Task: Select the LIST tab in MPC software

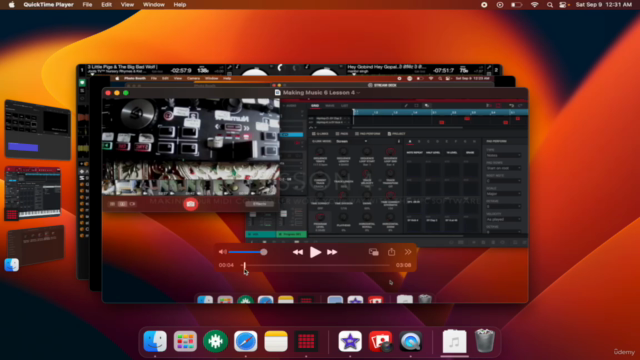Action: pyautogui.click(x=345, y=106)
